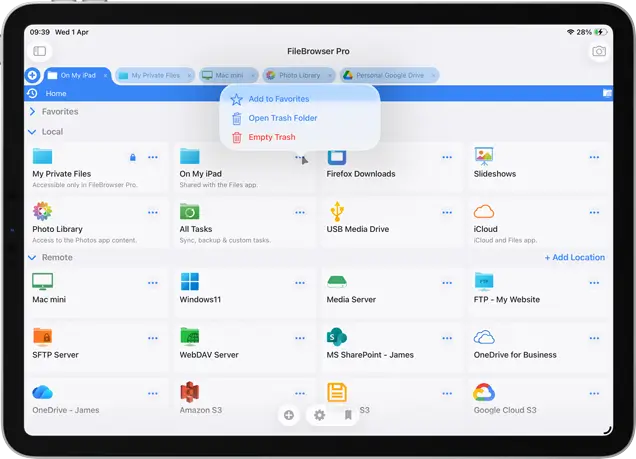Add a new tab with plus icon
636x459 pixels.
32,75
